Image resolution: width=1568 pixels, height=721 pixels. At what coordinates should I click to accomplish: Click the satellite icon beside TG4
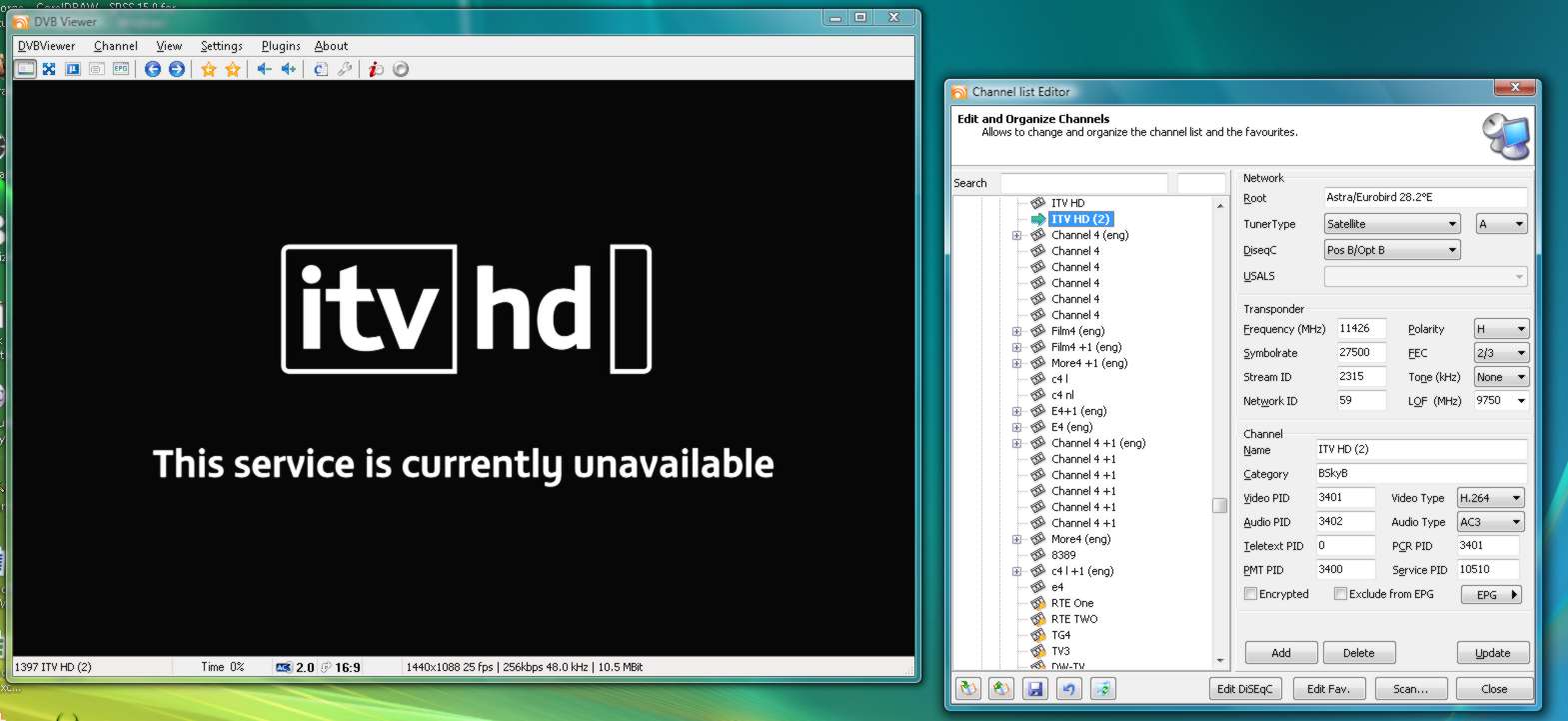(1038, 635)
